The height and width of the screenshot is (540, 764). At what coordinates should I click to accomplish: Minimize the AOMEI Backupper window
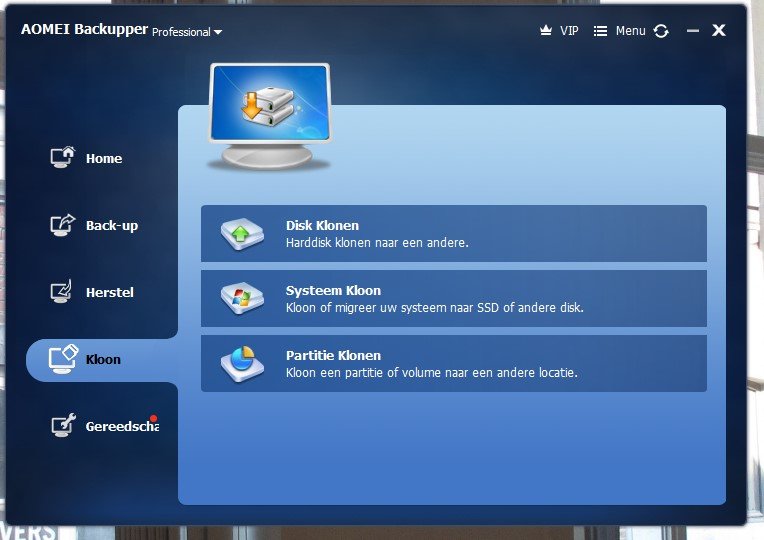693,31
